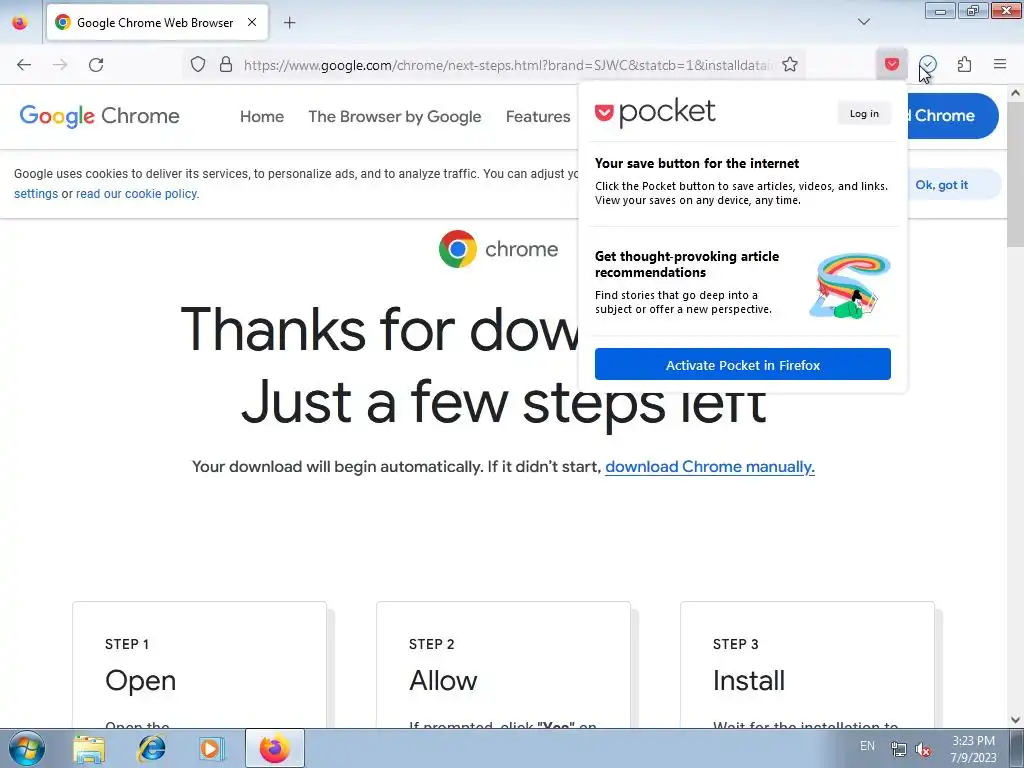The image size is (1024, 768).
Task: Expand the list all tabs chevron
Action: click(x=864, y=22)
